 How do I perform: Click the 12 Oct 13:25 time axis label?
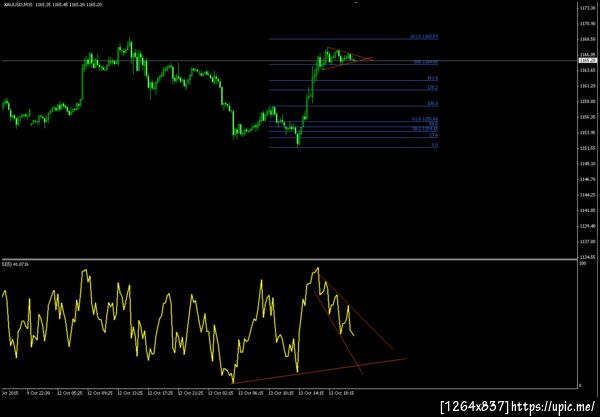click(x=130, y=393)
